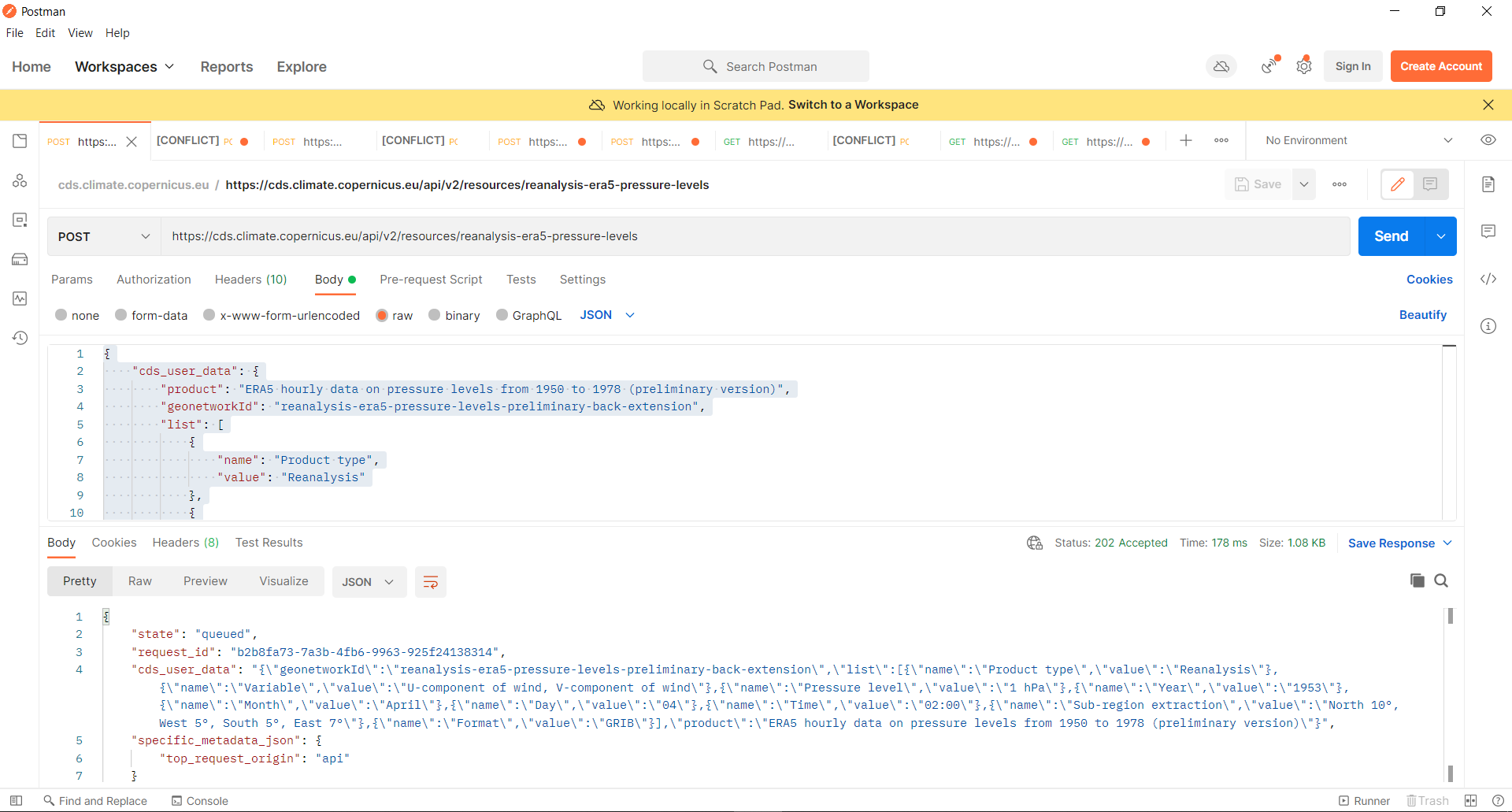Click the Create Account button

tap(1441, 66)
